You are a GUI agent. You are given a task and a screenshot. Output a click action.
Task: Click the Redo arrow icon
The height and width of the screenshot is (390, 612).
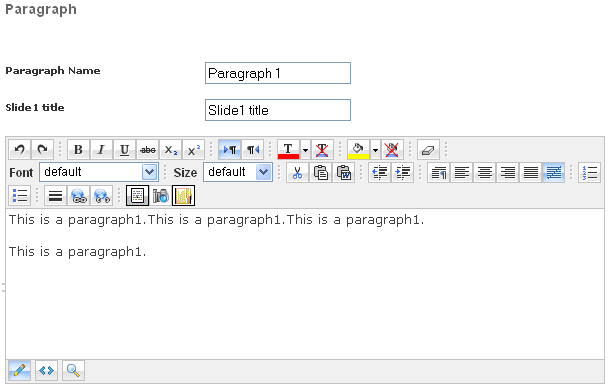coord(43,150)
